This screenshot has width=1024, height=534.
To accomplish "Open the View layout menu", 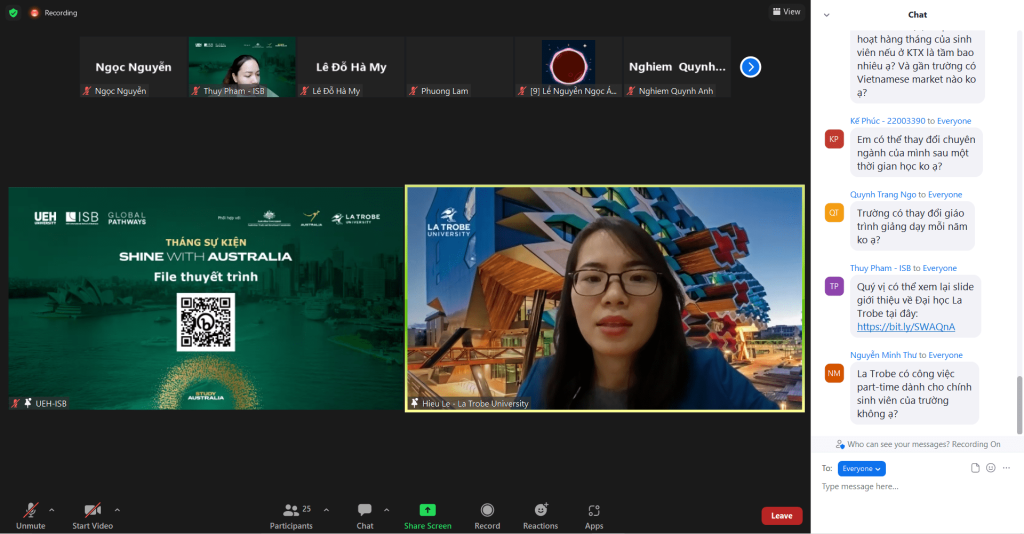I will coord(786,12).
